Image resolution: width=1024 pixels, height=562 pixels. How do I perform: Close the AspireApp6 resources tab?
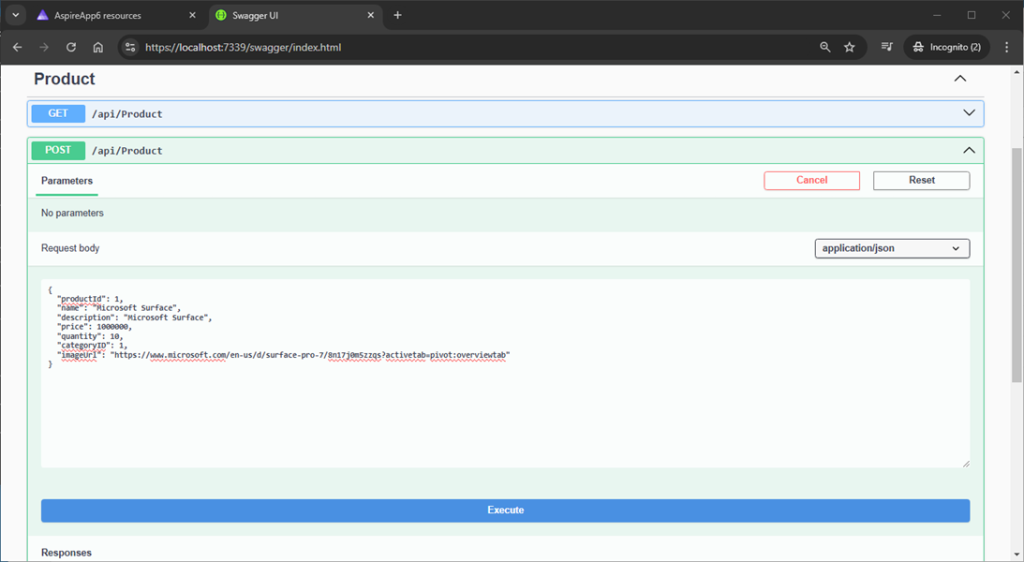tap(192, 15)
